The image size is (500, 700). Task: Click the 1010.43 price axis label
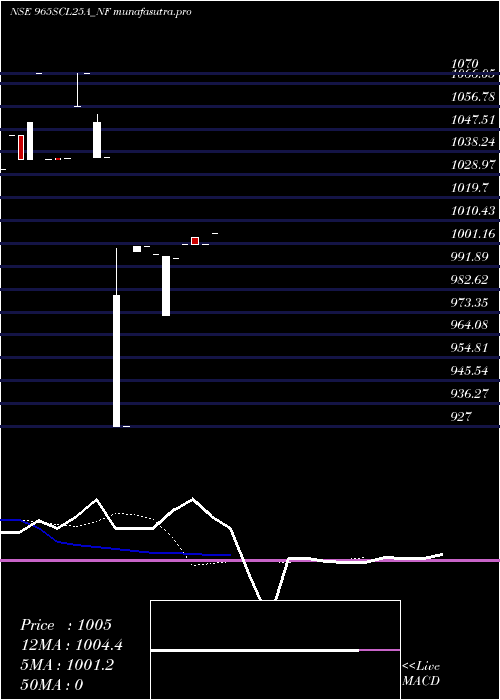pos(473,210)
